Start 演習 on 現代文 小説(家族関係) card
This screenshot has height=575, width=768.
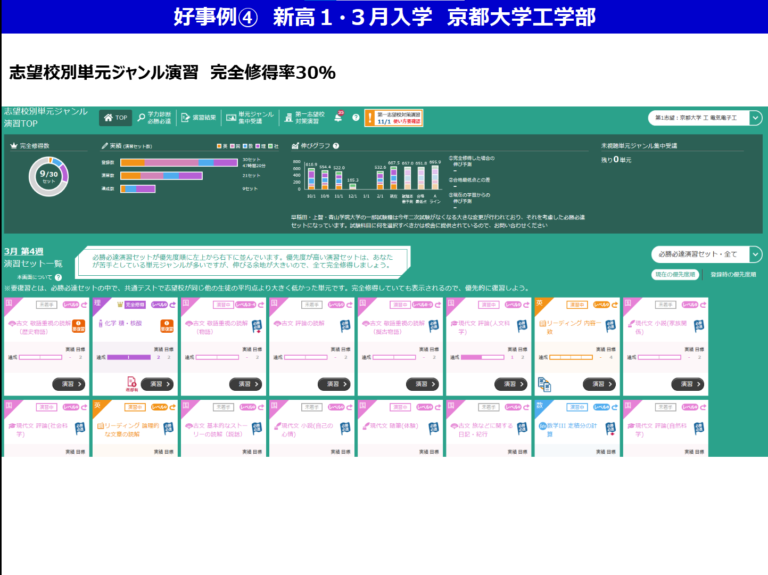(x=688, y=384)
